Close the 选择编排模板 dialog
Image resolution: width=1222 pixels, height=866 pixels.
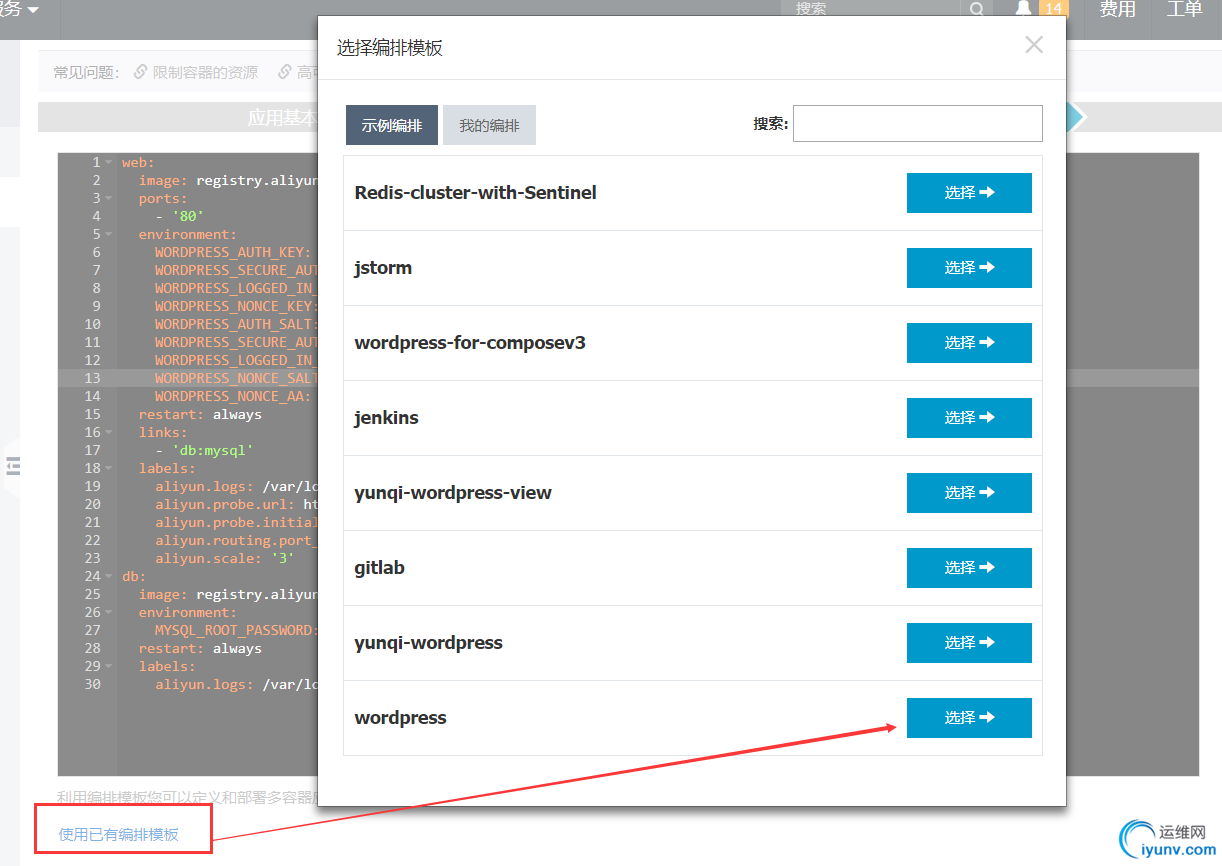(1034, 44)
